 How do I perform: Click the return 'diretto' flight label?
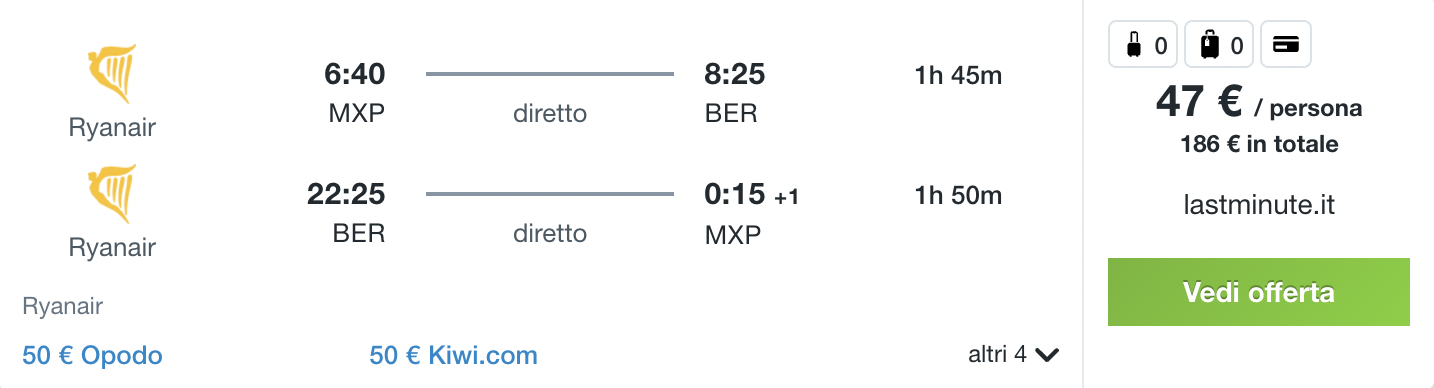(550, 234)
